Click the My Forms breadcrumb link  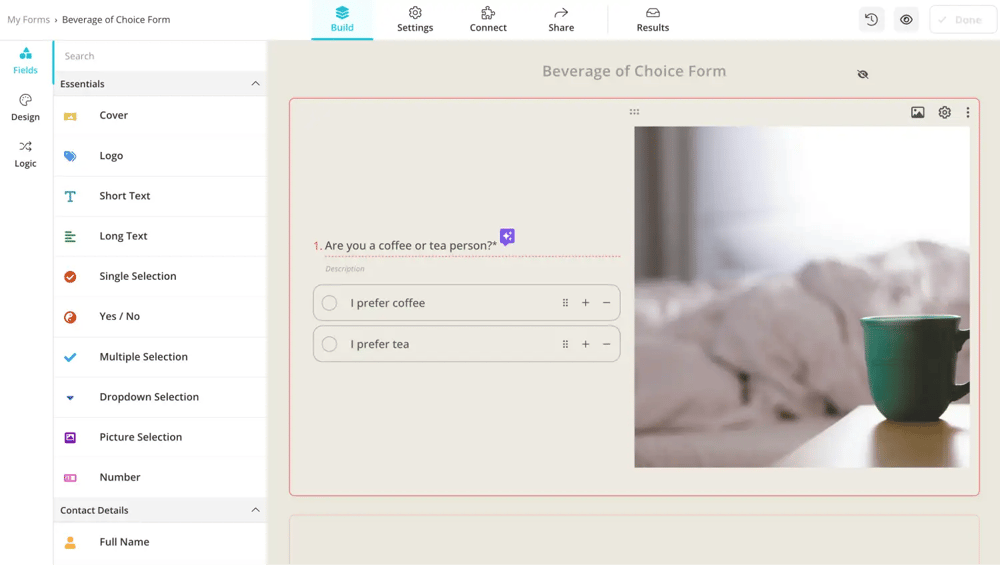coord(28,20)
